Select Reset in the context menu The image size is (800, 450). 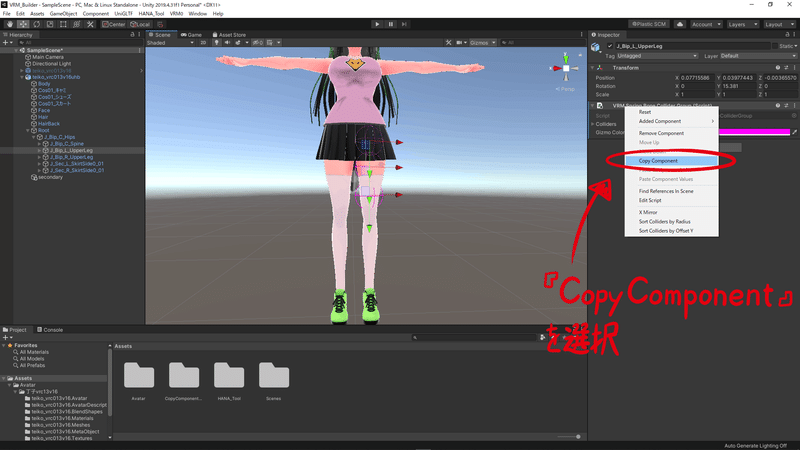coord(671,112)
